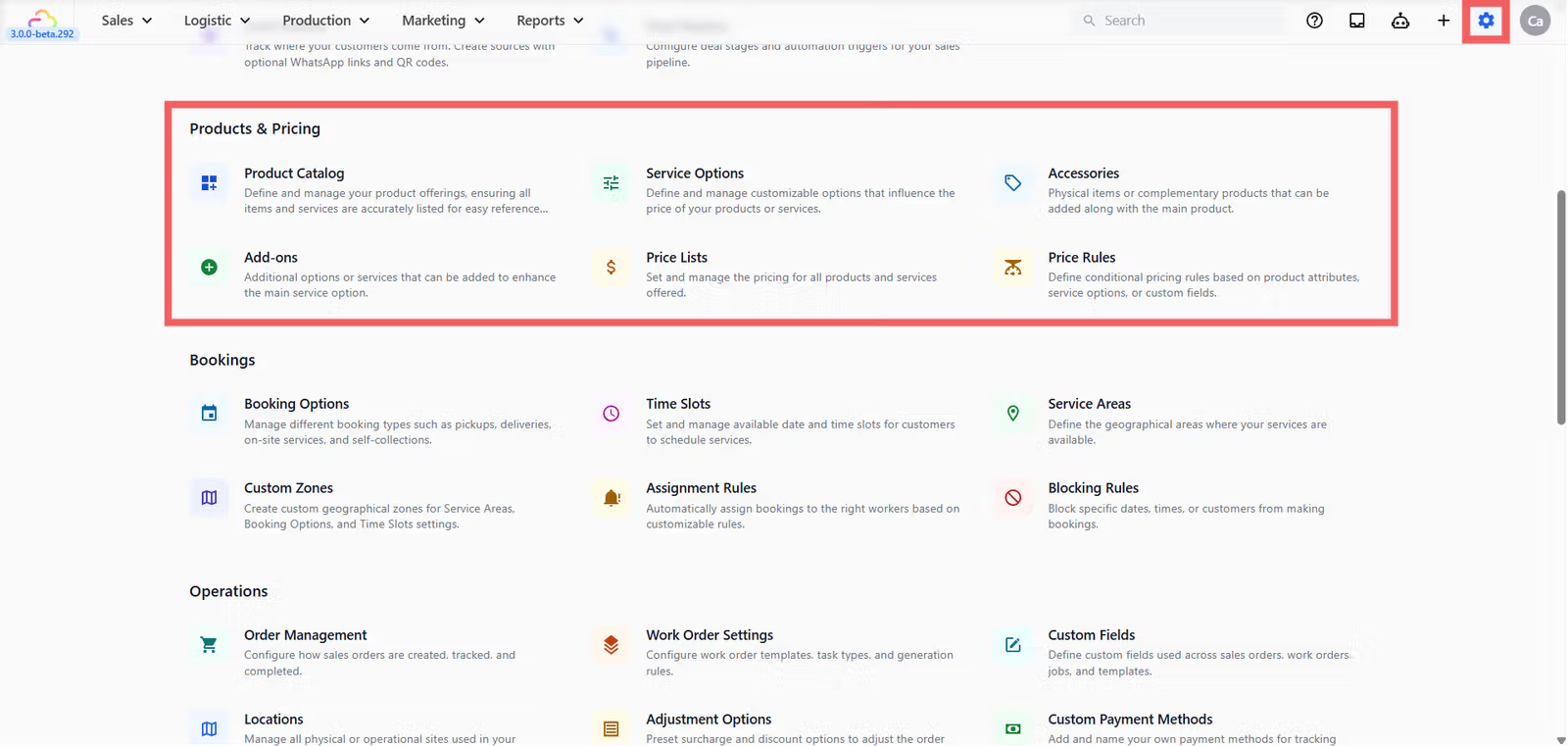Open the Blocking Rules link
The height and width of the screenshot is (746, 1568).
pyautogui.click(x=1093, y=488)
